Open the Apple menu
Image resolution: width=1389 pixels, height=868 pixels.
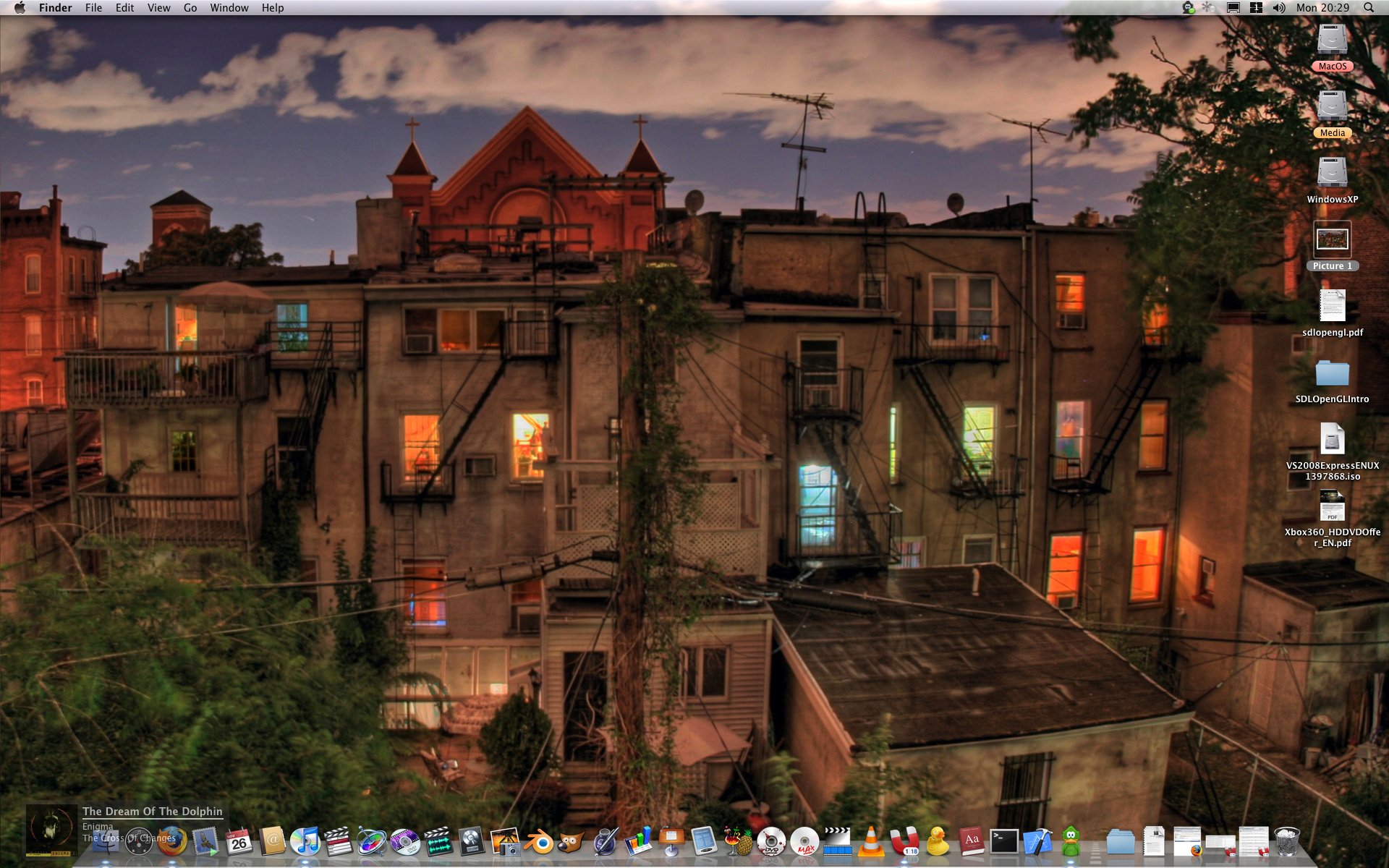[20, 7]
